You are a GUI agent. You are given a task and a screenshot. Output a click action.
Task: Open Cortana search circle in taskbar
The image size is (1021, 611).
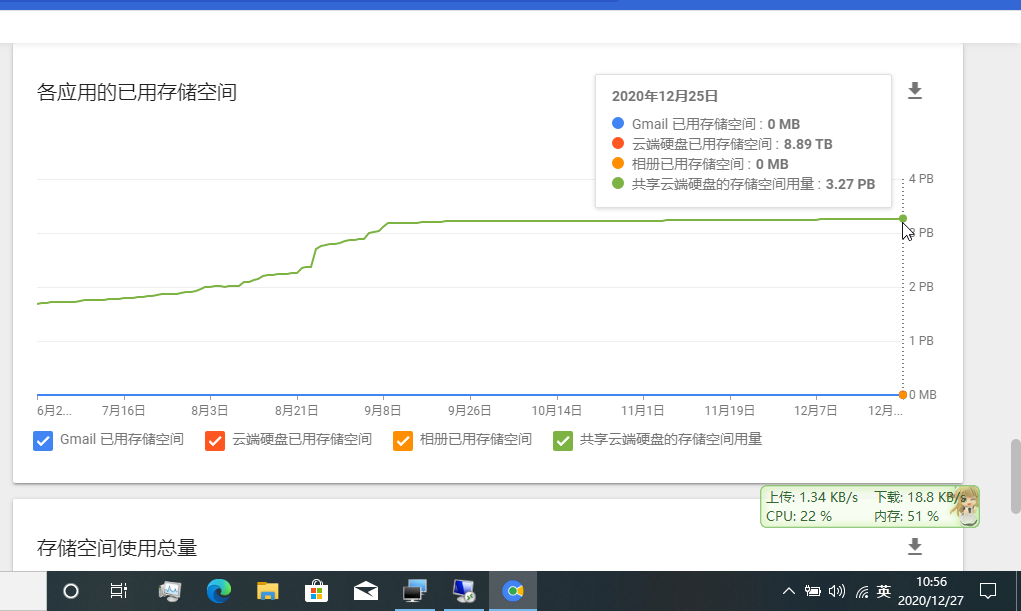coord(71,591)
